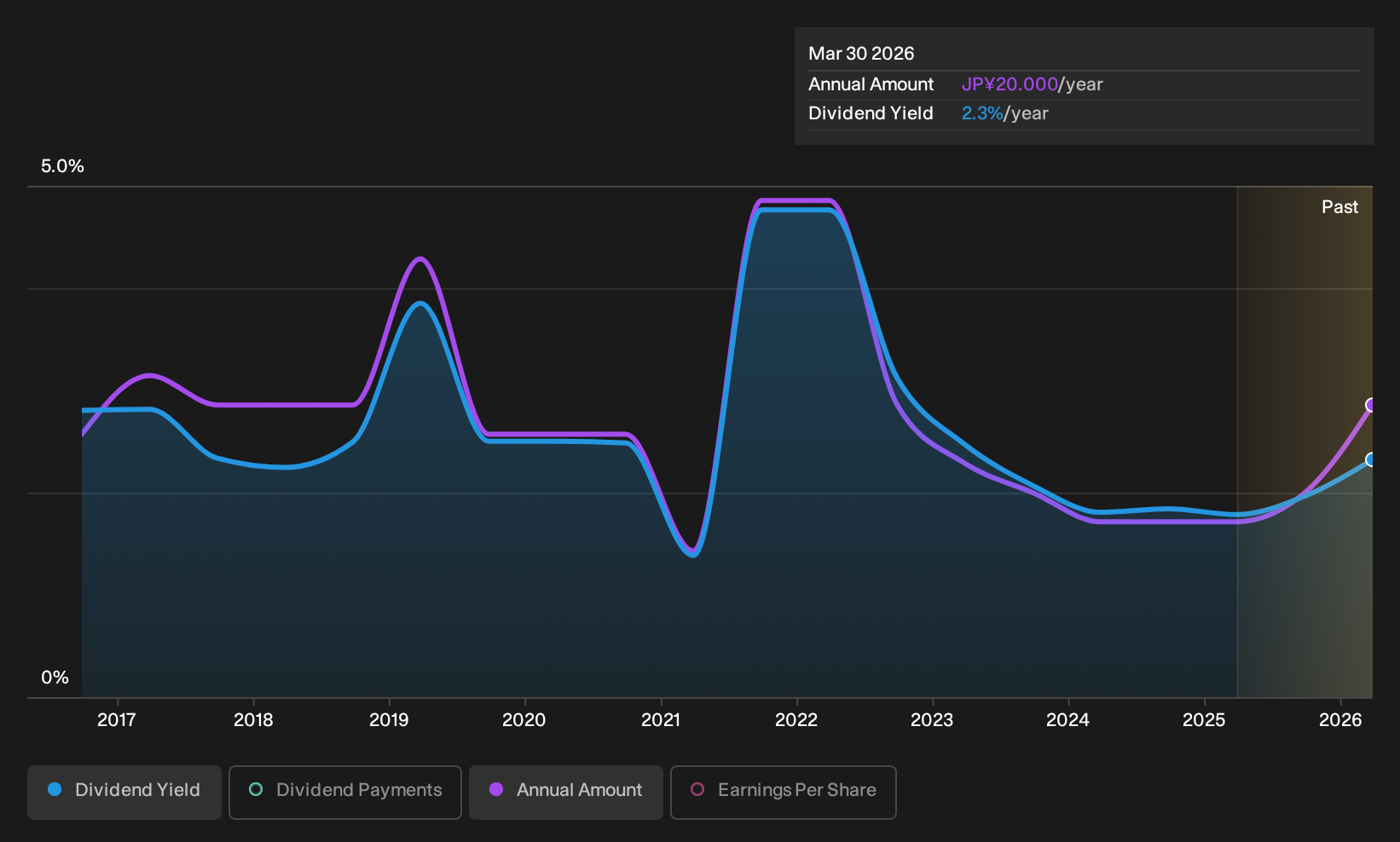Click the 2.3%/year yield value

tap(1004, 113)
